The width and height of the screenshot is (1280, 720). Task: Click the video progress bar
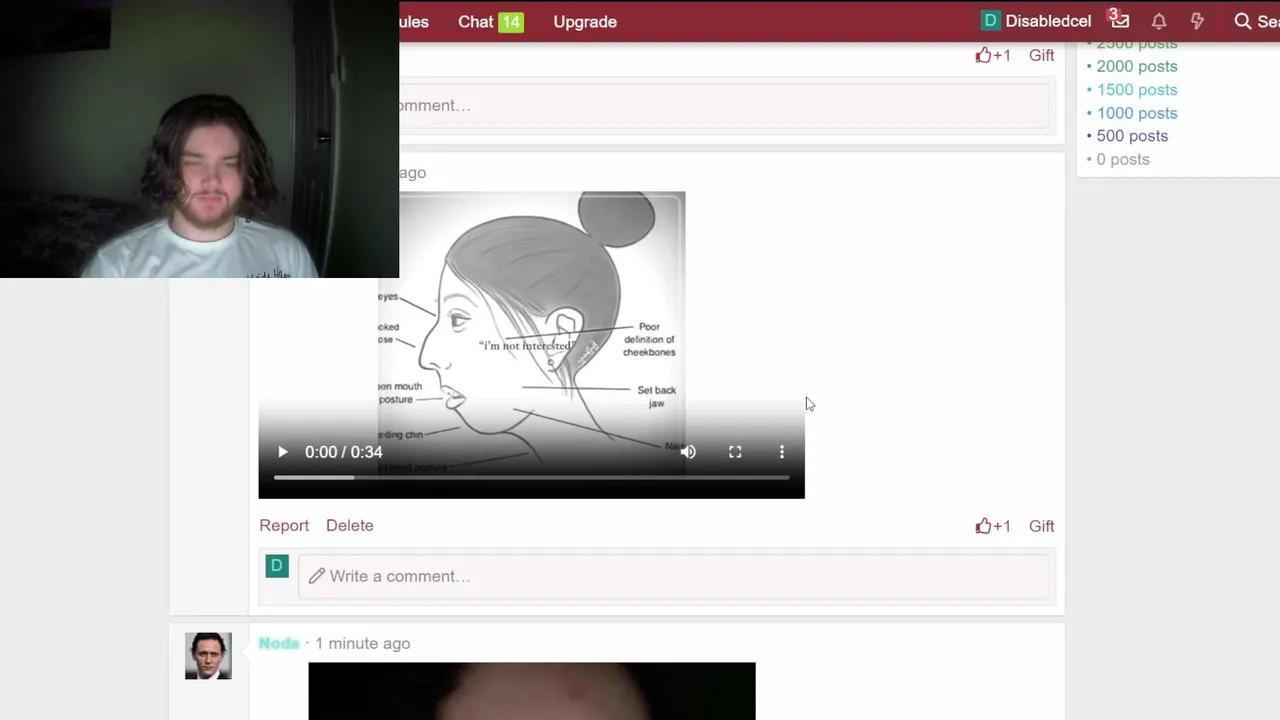click(x=531, y=478)
